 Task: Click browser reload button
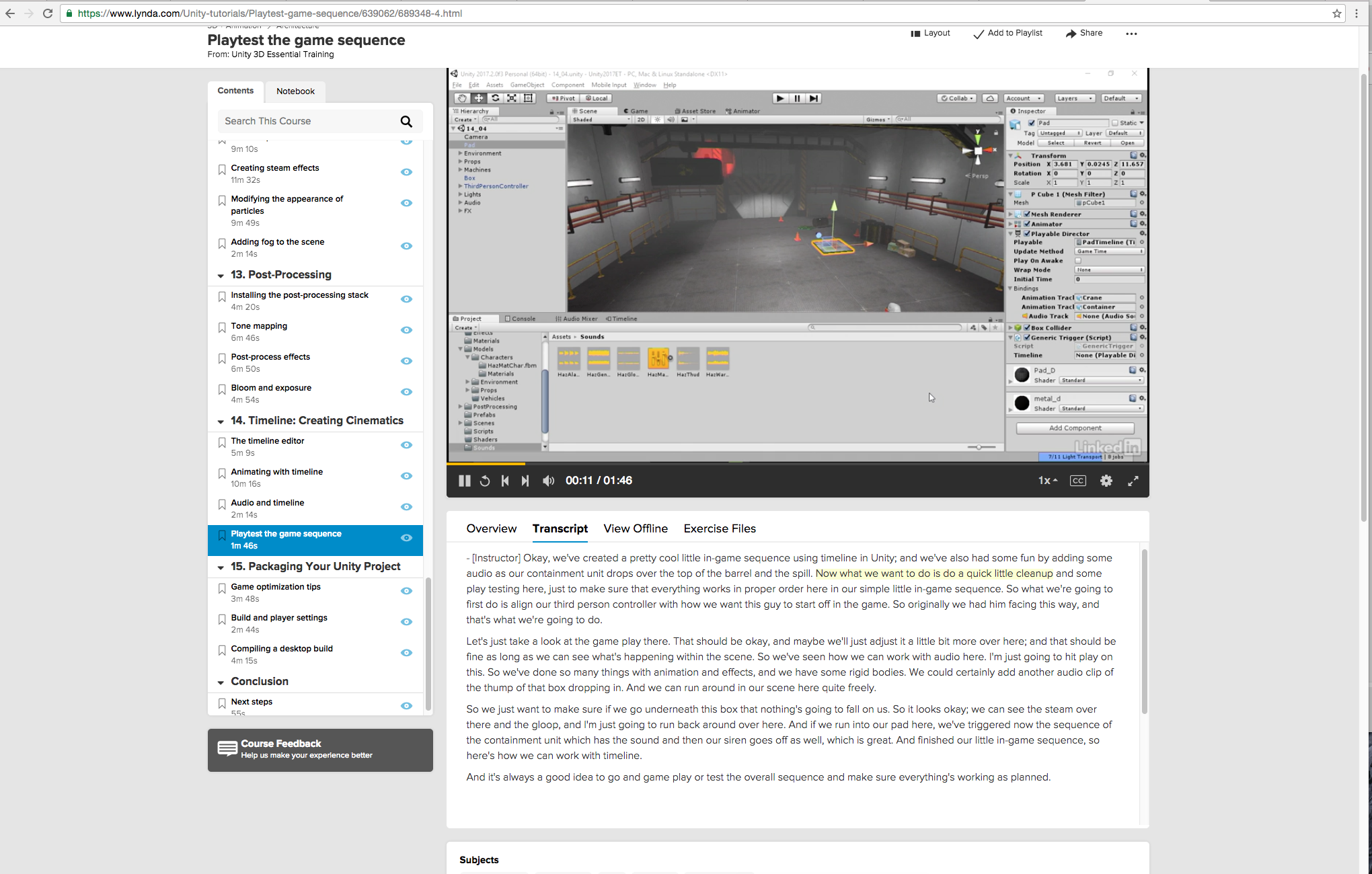point(48,13)
